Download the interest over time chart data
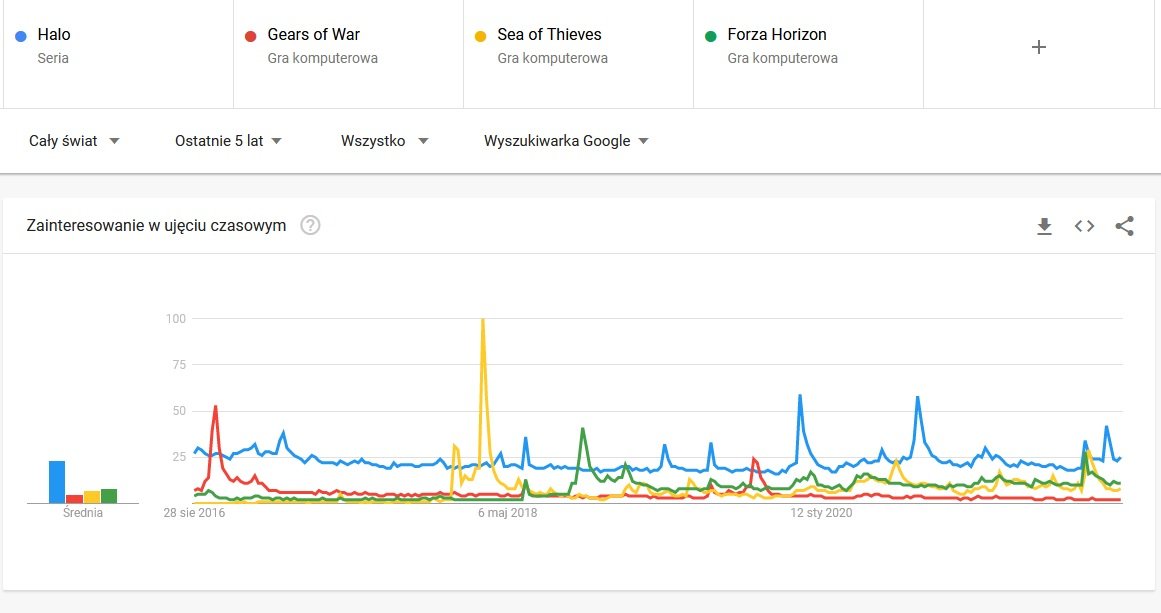The width and height of the screenshot is (1161, 613). pyautogui.click(x=1044, y=226)
